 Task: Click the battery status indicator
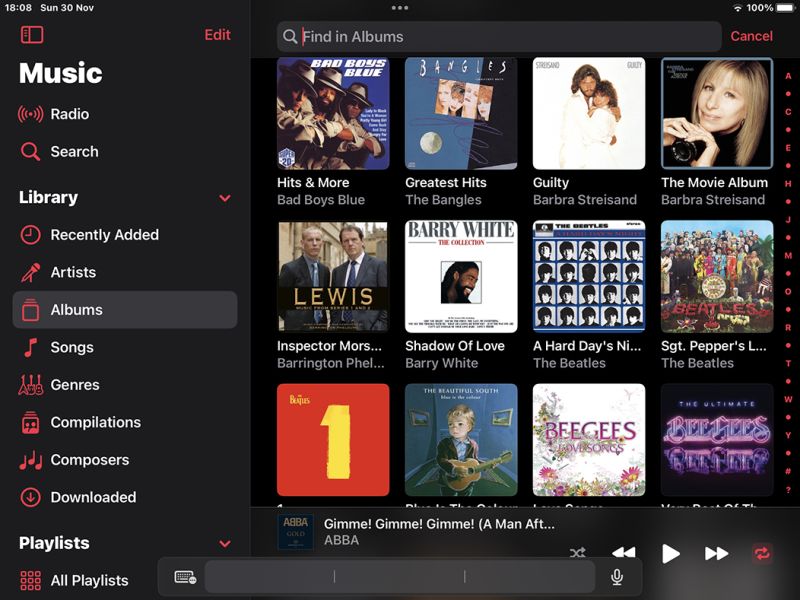786,8
